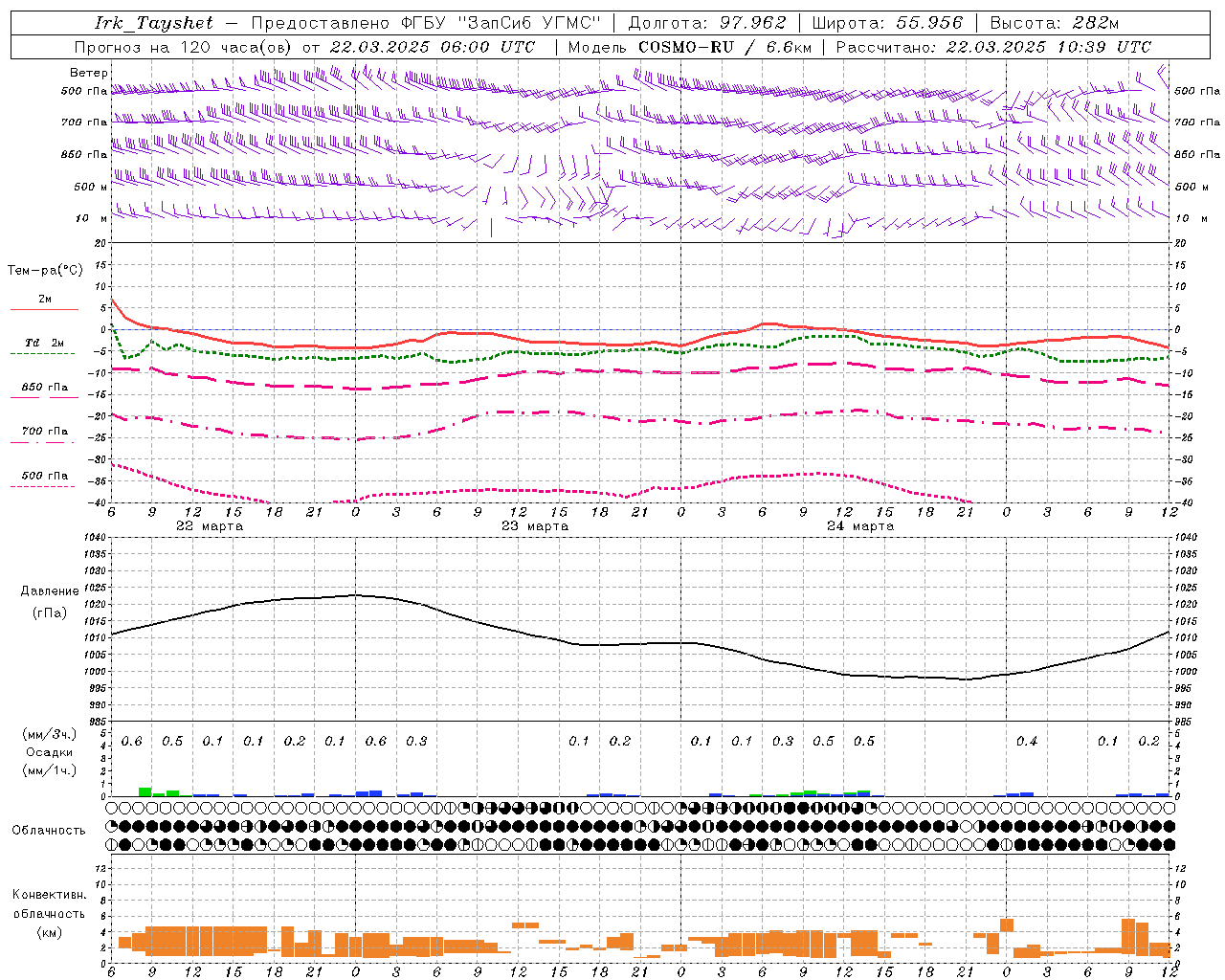The width and height of the screenshot is (1225, 980).
Task: Click the Td 2м legend entry
Action: [44, 343]
